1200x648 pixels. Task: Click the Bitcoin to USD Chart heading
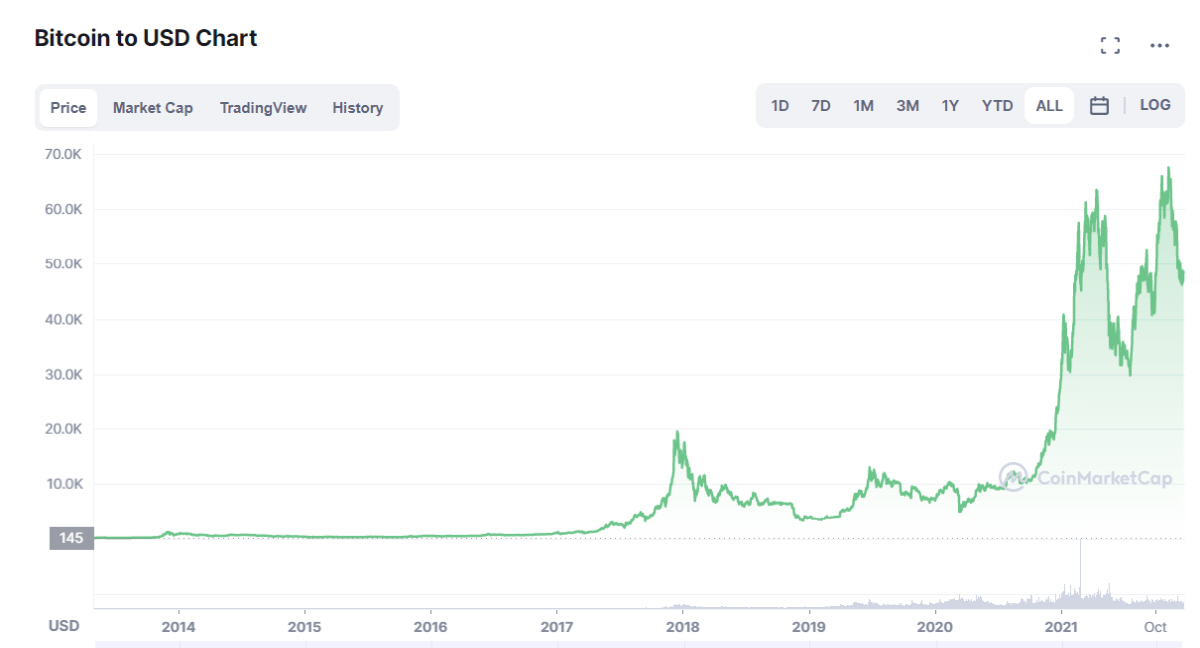[146, 38]
